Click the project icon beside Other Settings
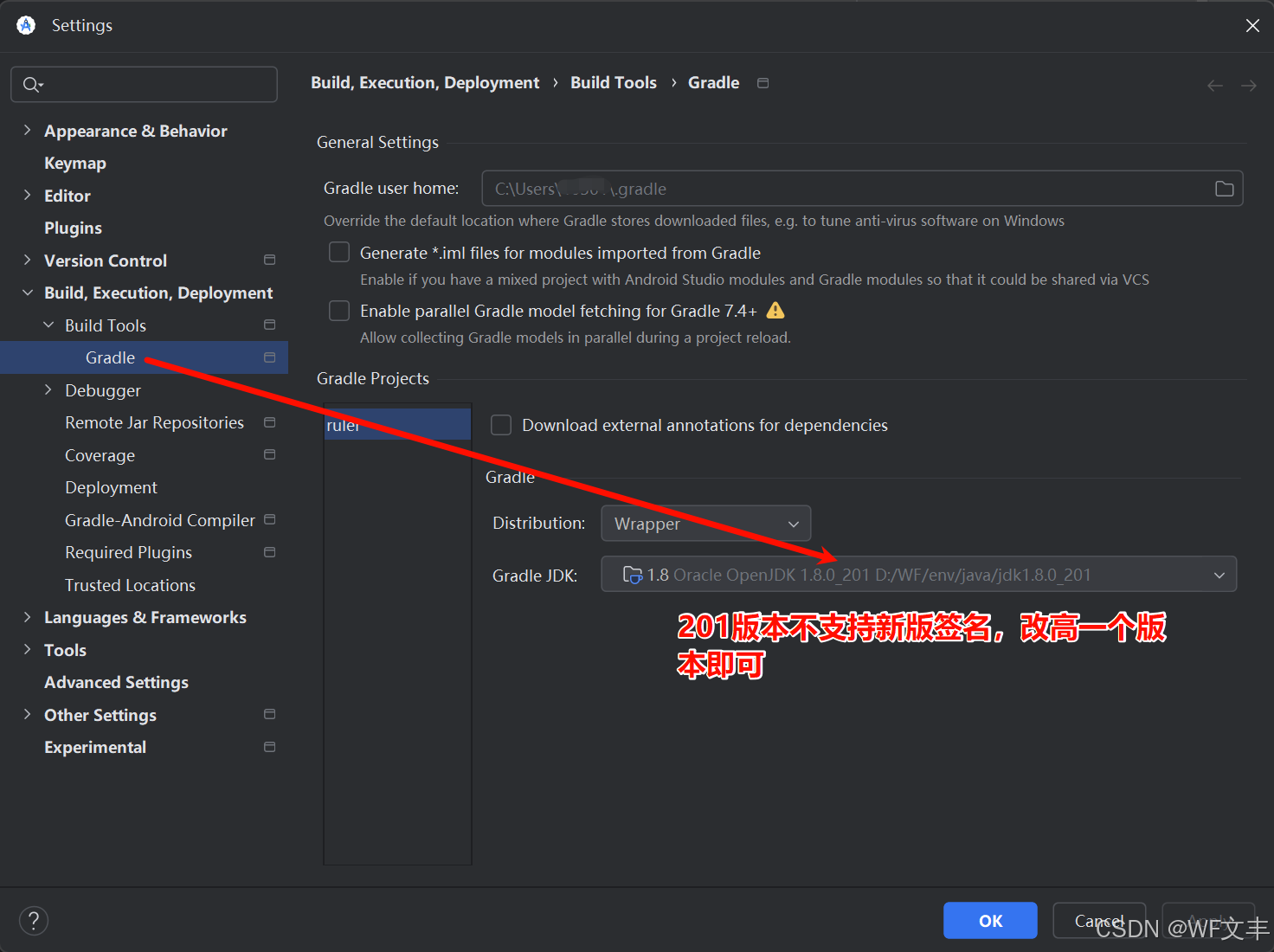This screenshot has width=1274, height=952. click(269, 714)
